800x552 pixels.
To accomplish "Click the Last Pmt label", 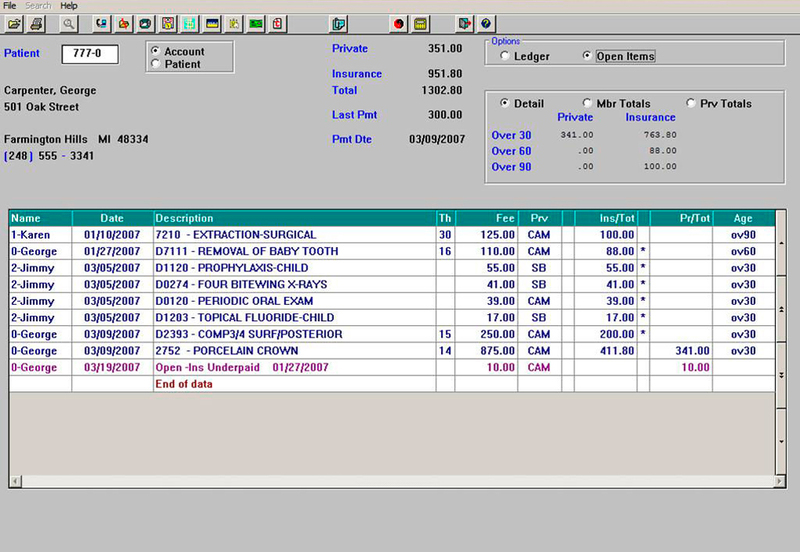I will pos(355,115).
